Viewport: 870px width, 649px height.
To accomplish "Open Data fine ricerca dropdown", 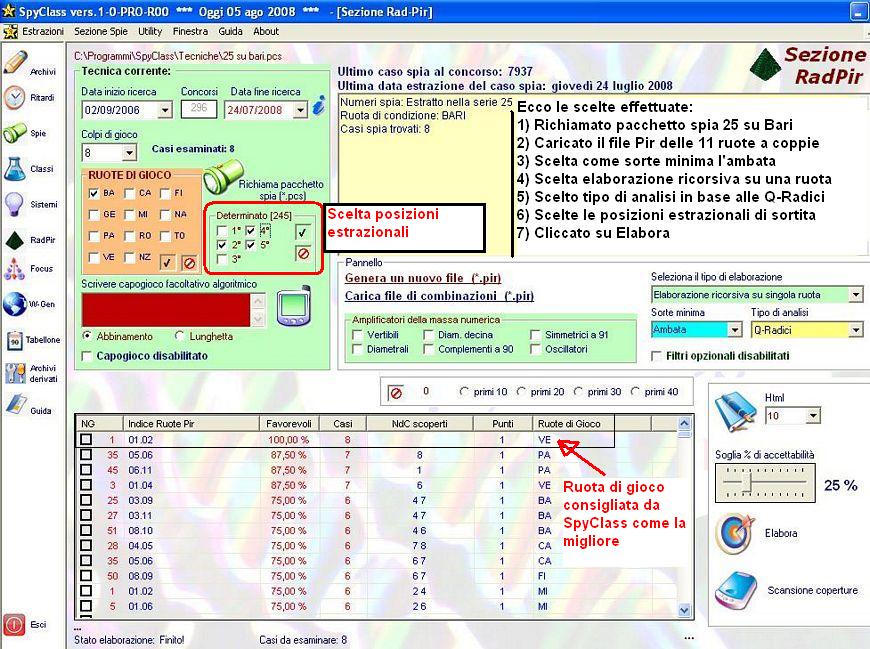I will click(300, 110).
